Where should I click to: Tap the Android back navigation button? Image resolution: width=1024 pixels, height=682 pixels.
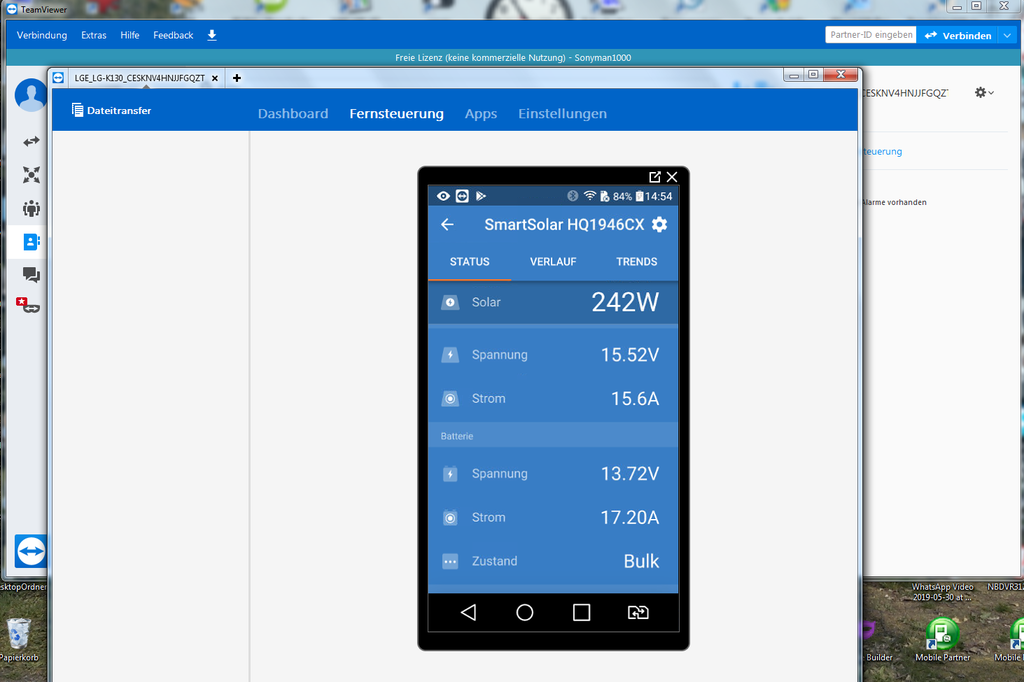pyautogui.click(x=468, y=612)
